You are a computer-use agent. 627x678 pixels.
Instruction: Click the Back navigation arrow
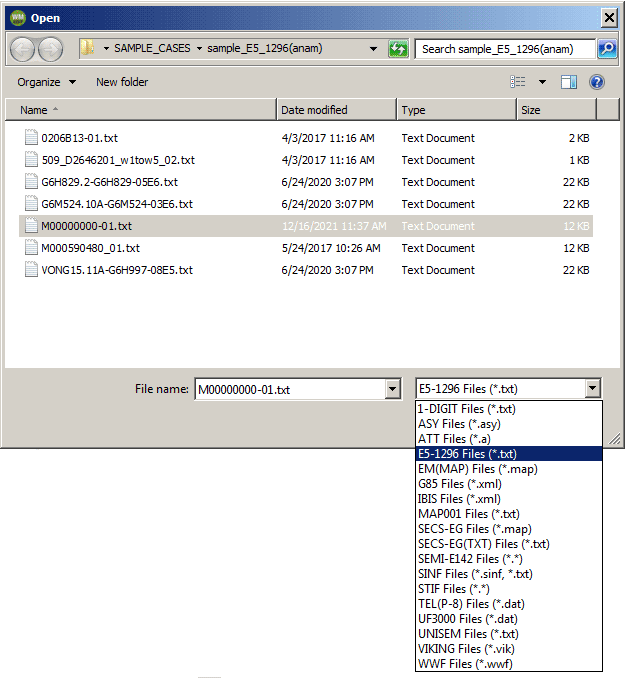coord(22,49)
